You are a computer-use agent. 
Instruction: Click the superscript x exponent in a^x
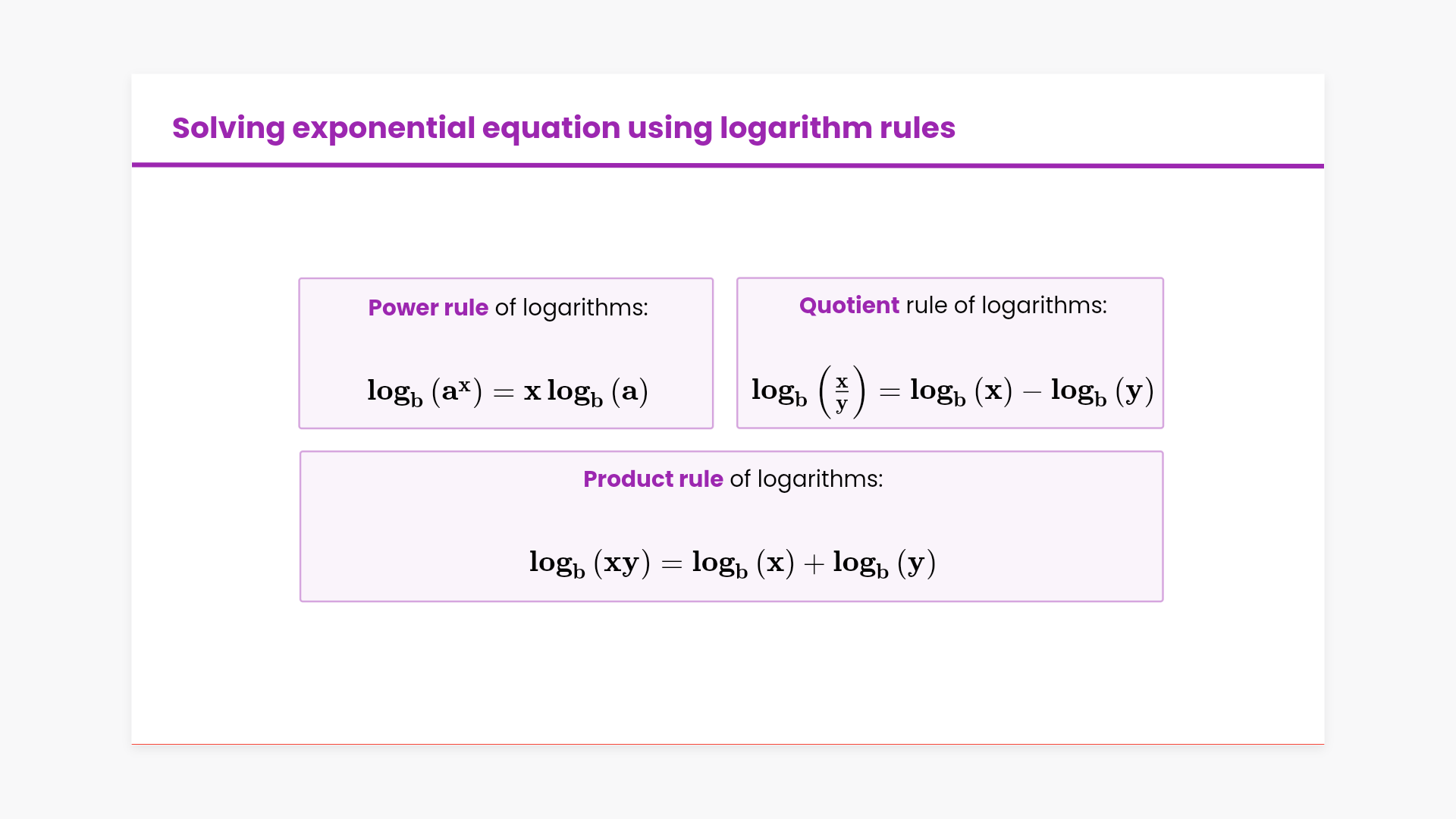coord(465,384)
